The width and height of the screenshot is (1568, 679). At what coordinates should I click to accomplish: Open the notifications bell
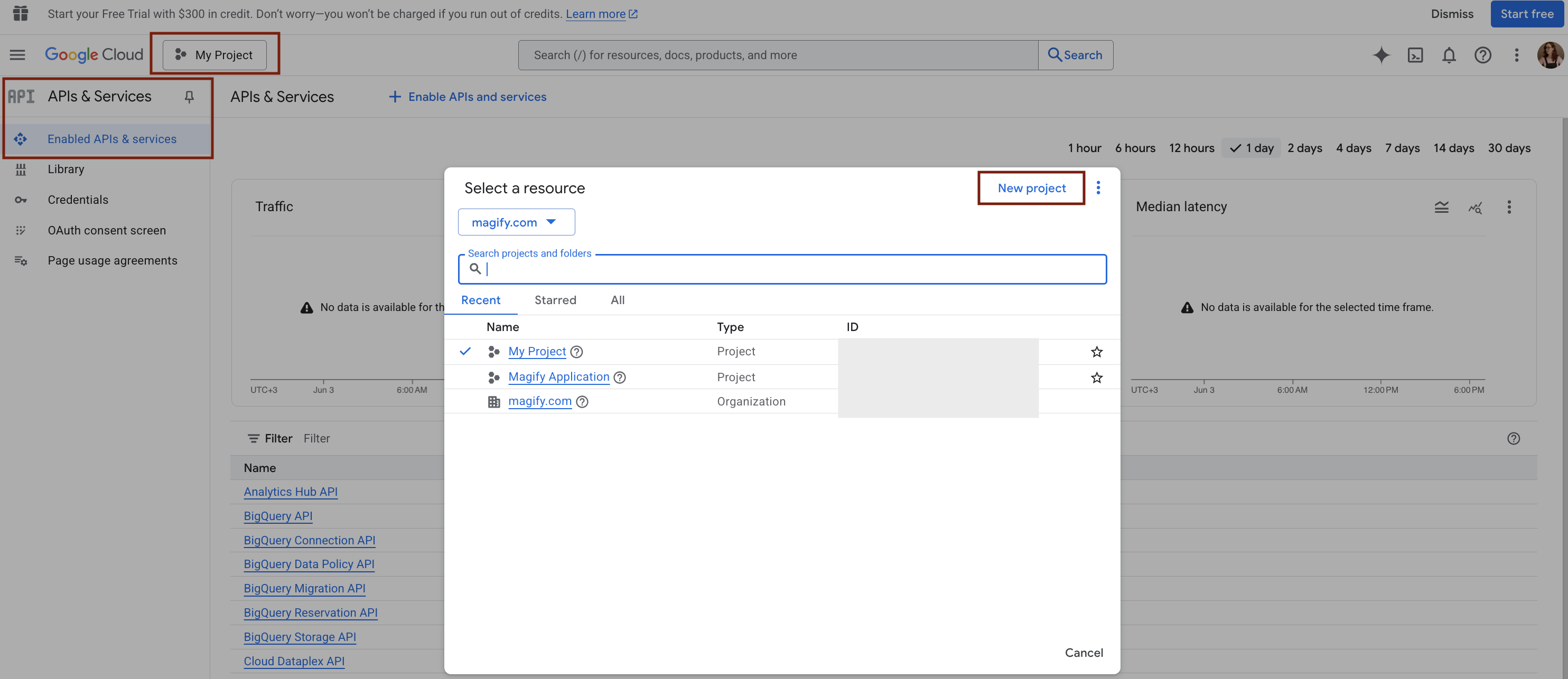click(1449, 55)
